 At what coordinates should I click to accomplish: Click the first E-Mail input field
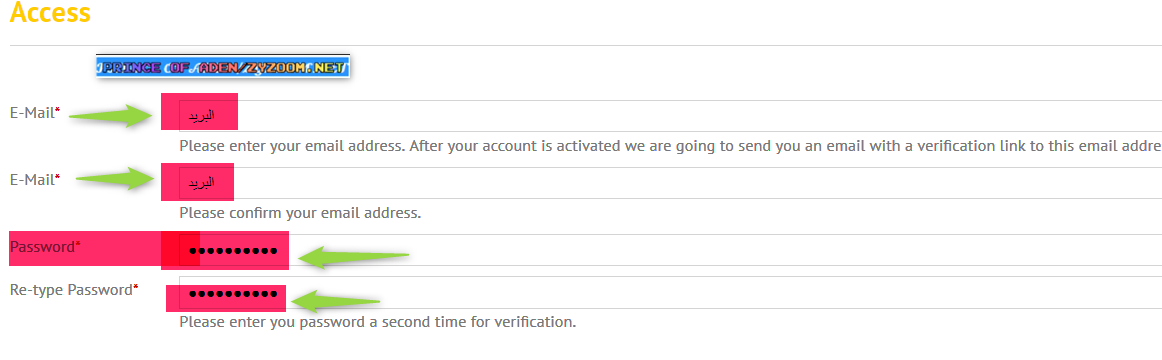tap(671, 116)
